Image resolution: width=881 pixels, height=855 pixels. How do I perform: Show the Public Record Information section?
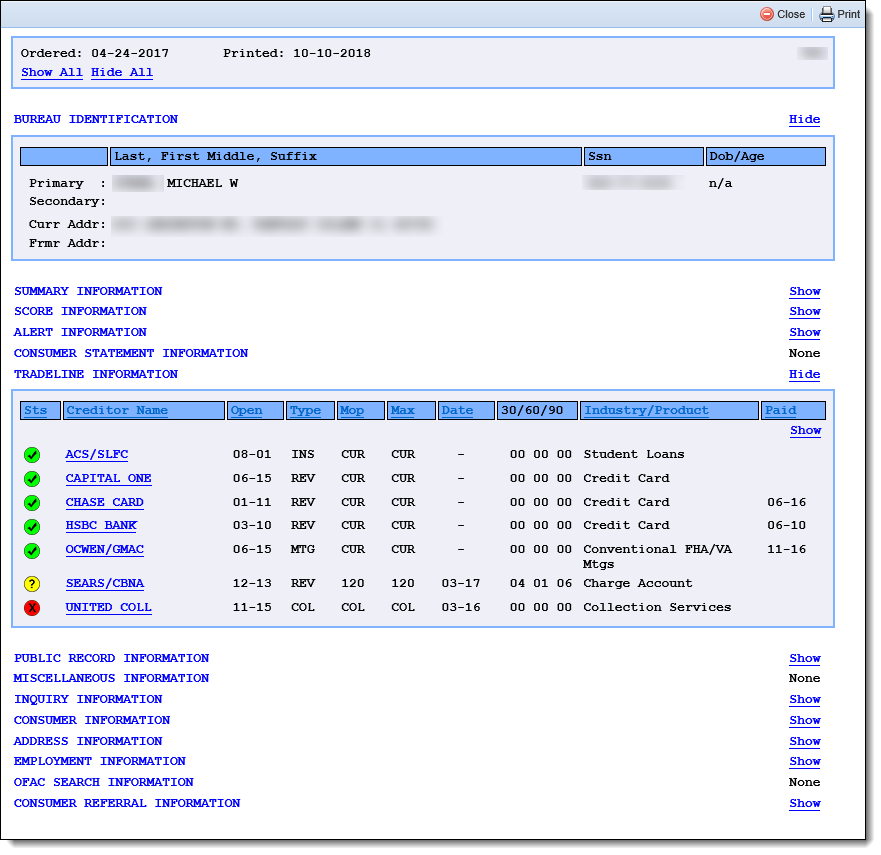pyautogui.click(x=805, y=658)
